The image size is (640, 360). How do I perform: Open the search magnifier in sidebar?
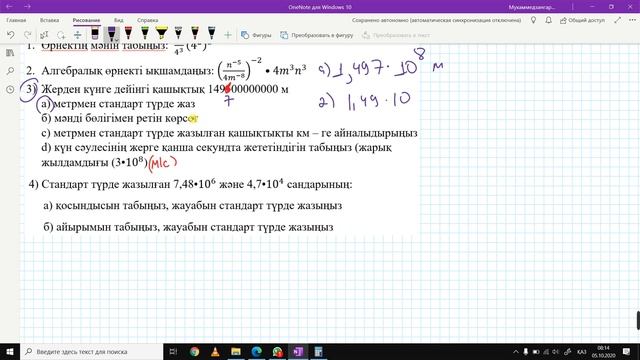(10, 71)
